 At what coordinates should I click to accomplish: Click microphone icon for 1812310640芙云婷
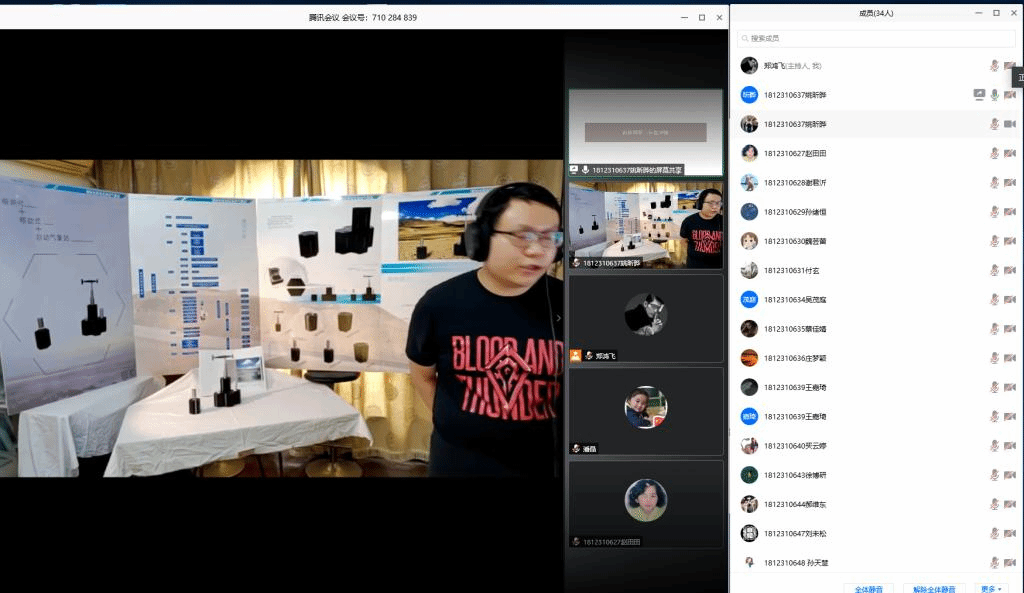(994, 446)
